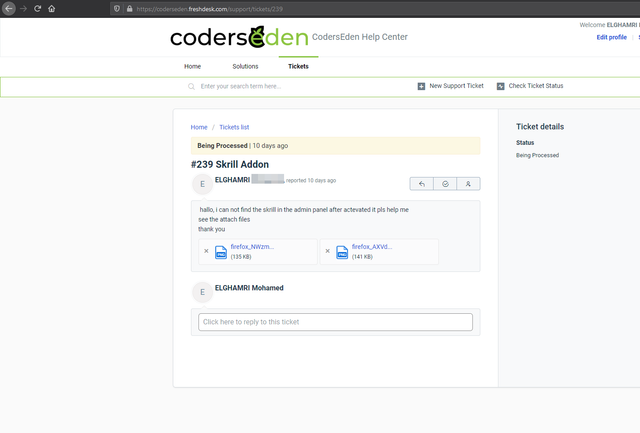Click Check Ticket Status link
The height and width of the screenshot is (433, 640).
[x=536, y=86]
